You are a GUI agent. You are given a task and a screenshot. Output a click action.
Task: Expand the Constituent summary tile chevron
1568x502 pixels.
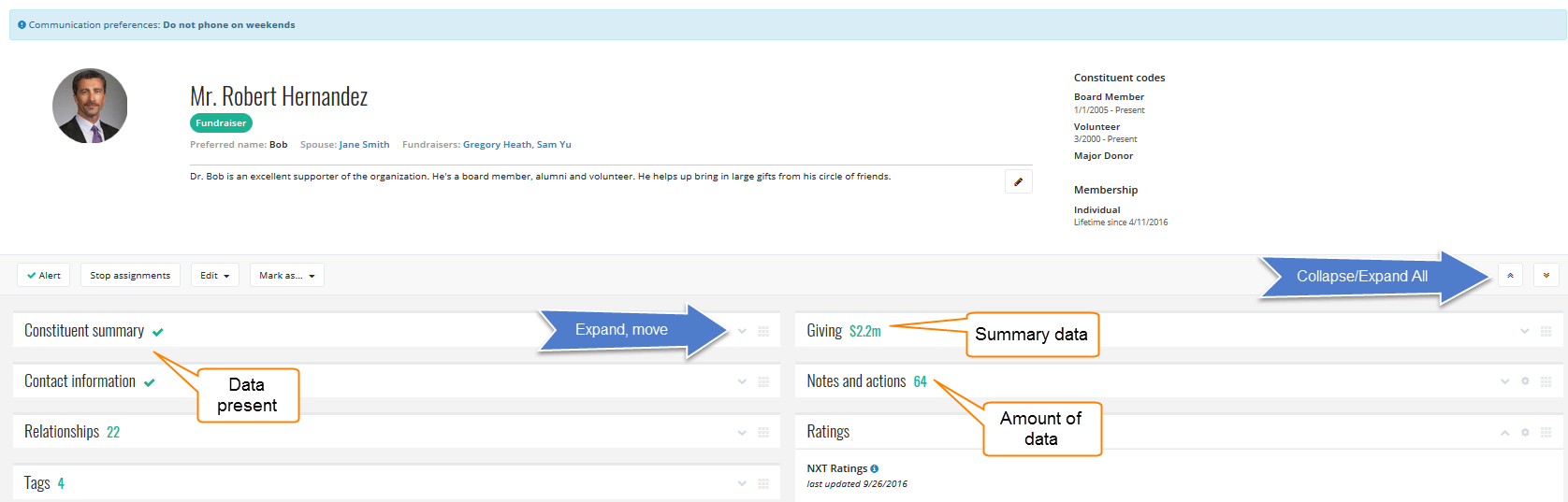(742, 331)
